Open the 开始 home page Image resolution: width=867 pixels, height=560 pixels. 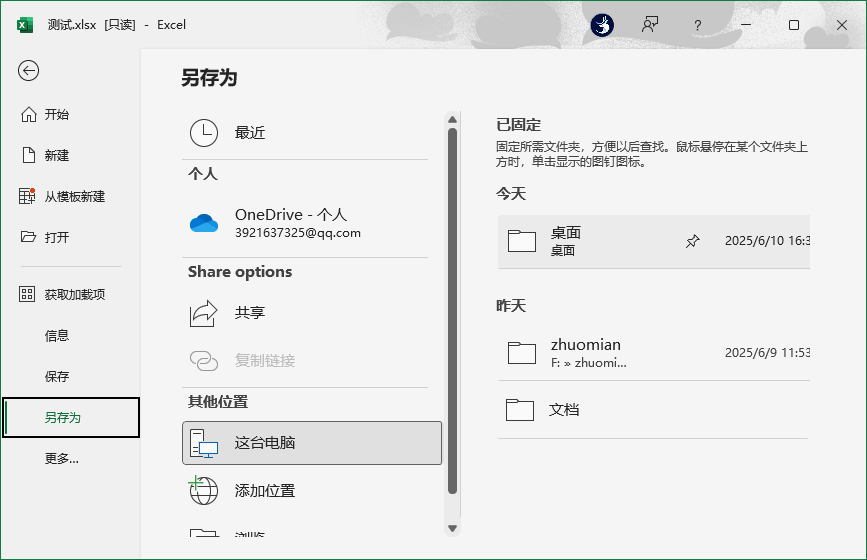coord(71,114)
